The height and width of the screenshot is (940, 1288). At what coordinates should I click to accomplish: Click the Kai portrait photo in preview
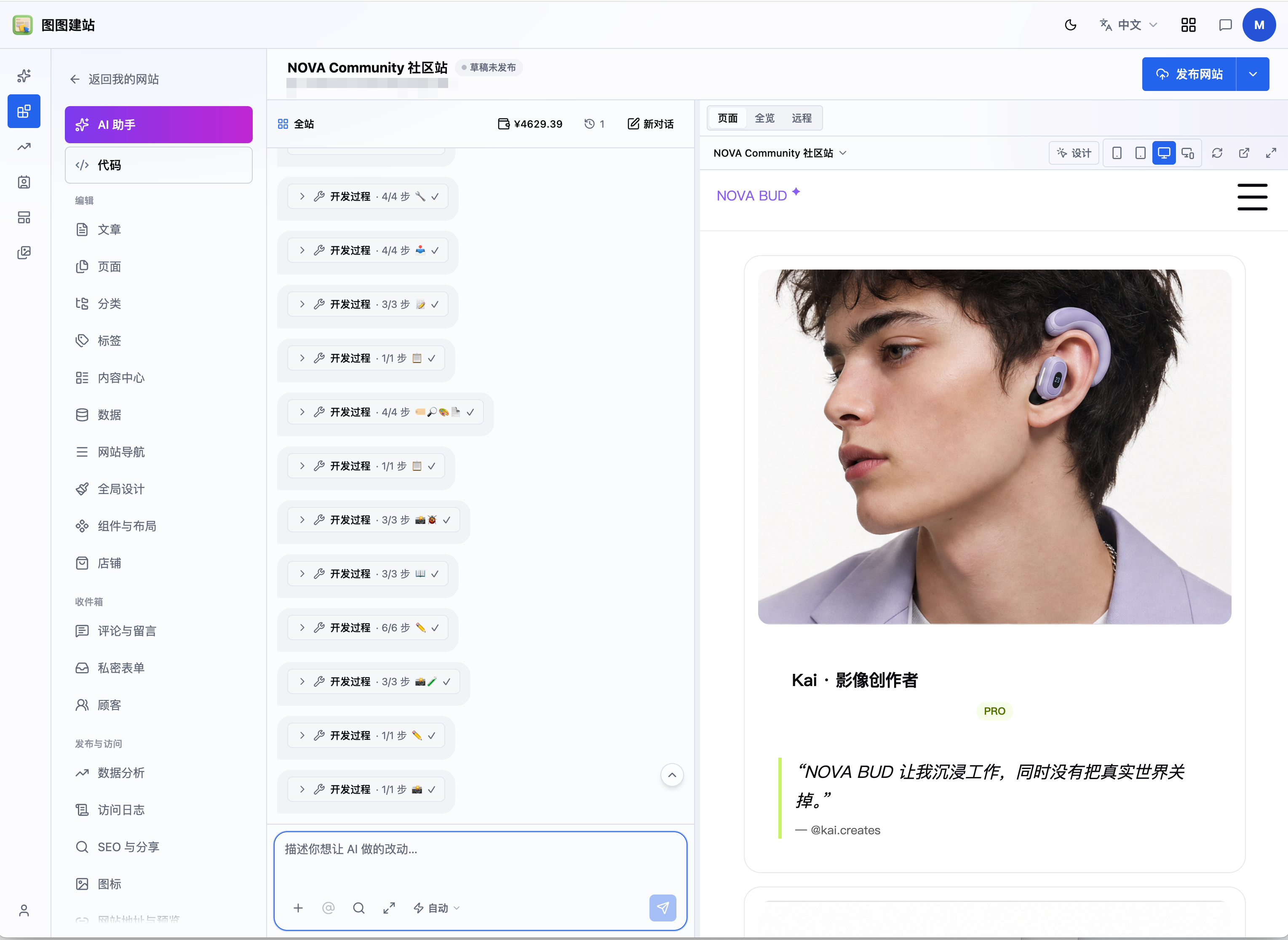[994, 447]
